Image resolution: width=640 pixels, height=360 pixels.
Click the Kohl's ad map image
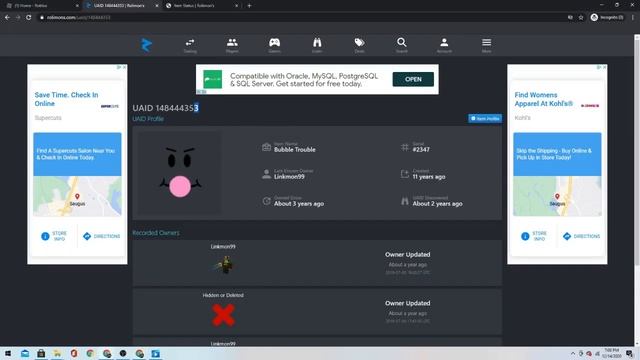[x=557, y=196]
